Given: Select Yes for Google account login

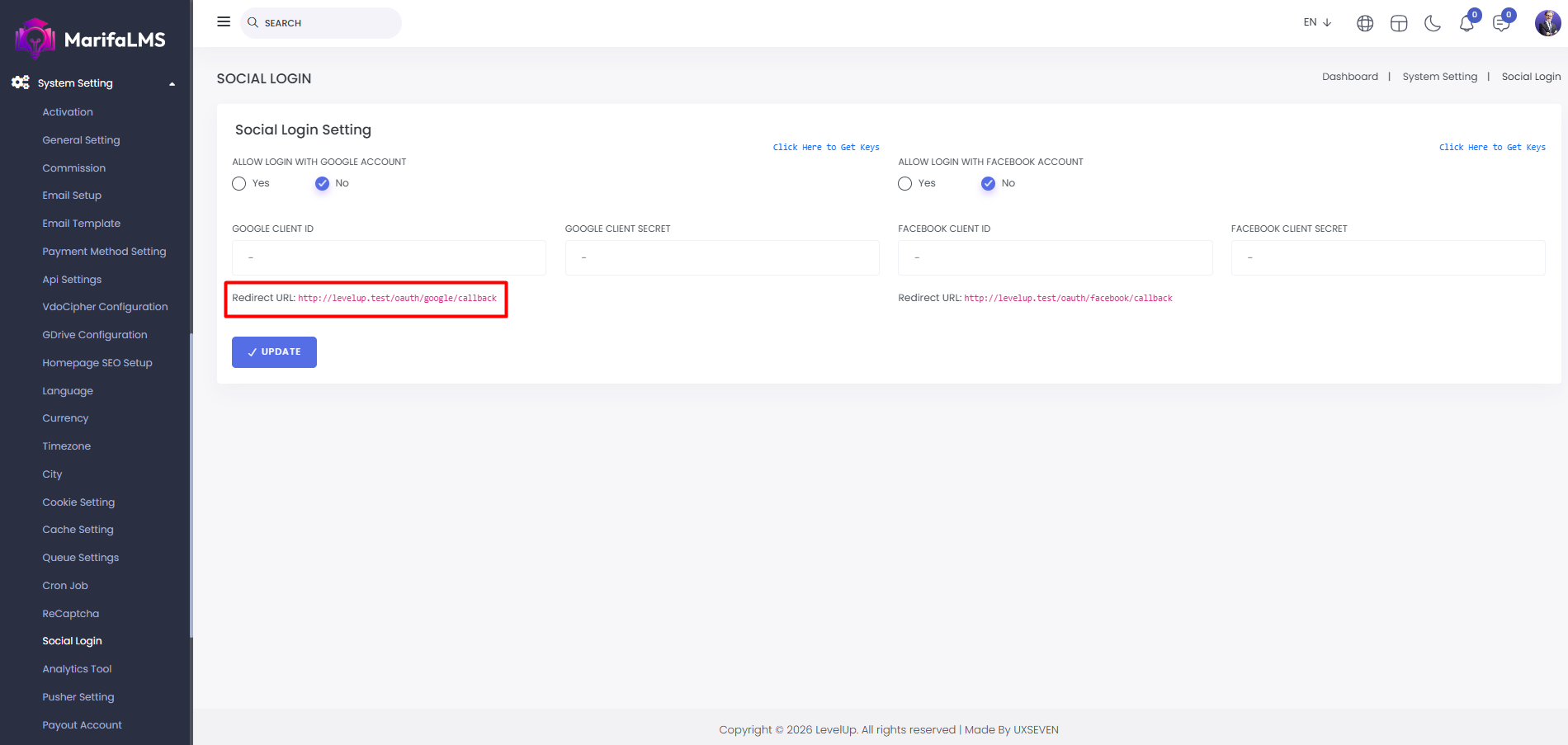Looking at the screenshot, I should tap(239, 183).
